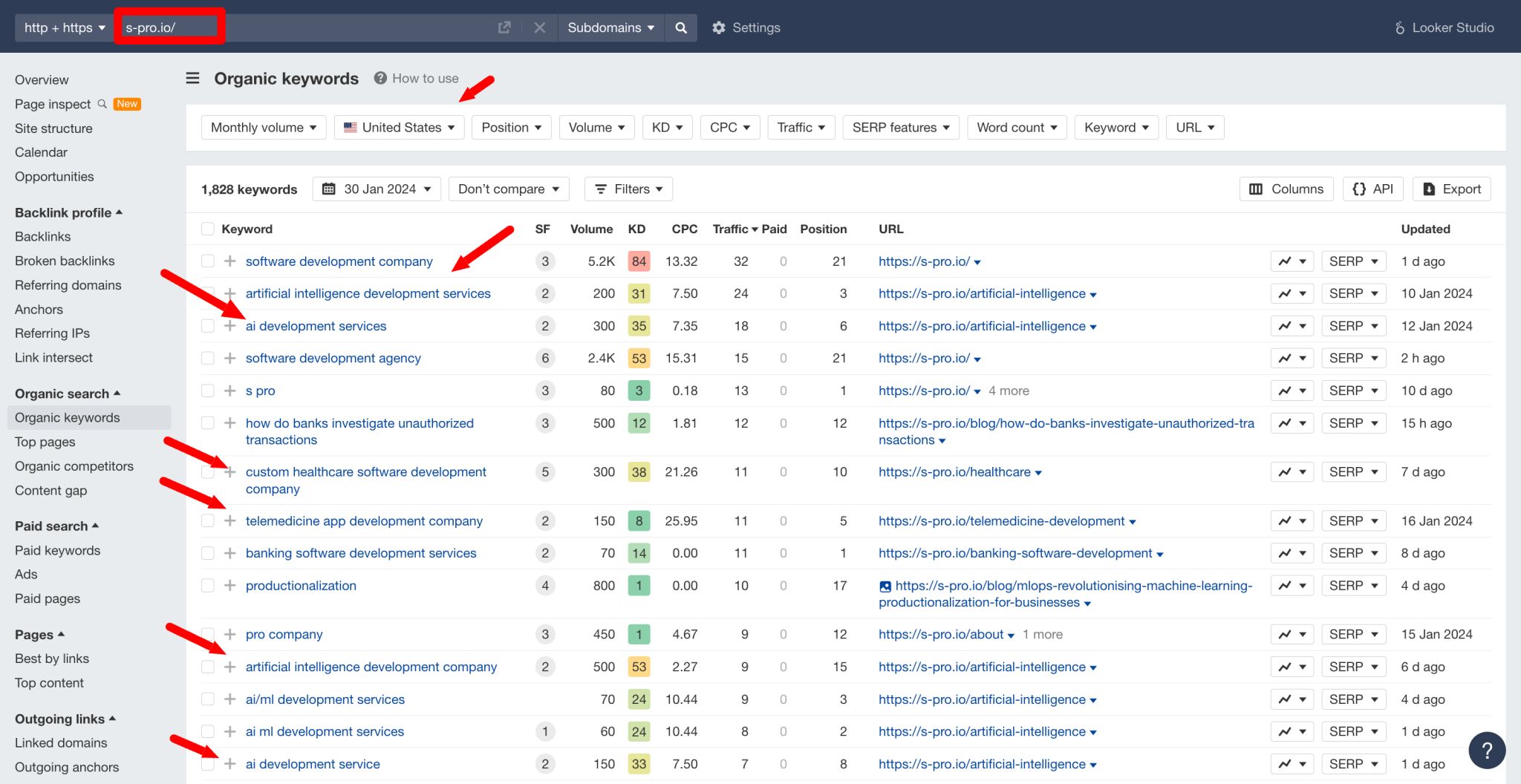
Task: Open Don't compare dropdown
Action: point(509,189)
